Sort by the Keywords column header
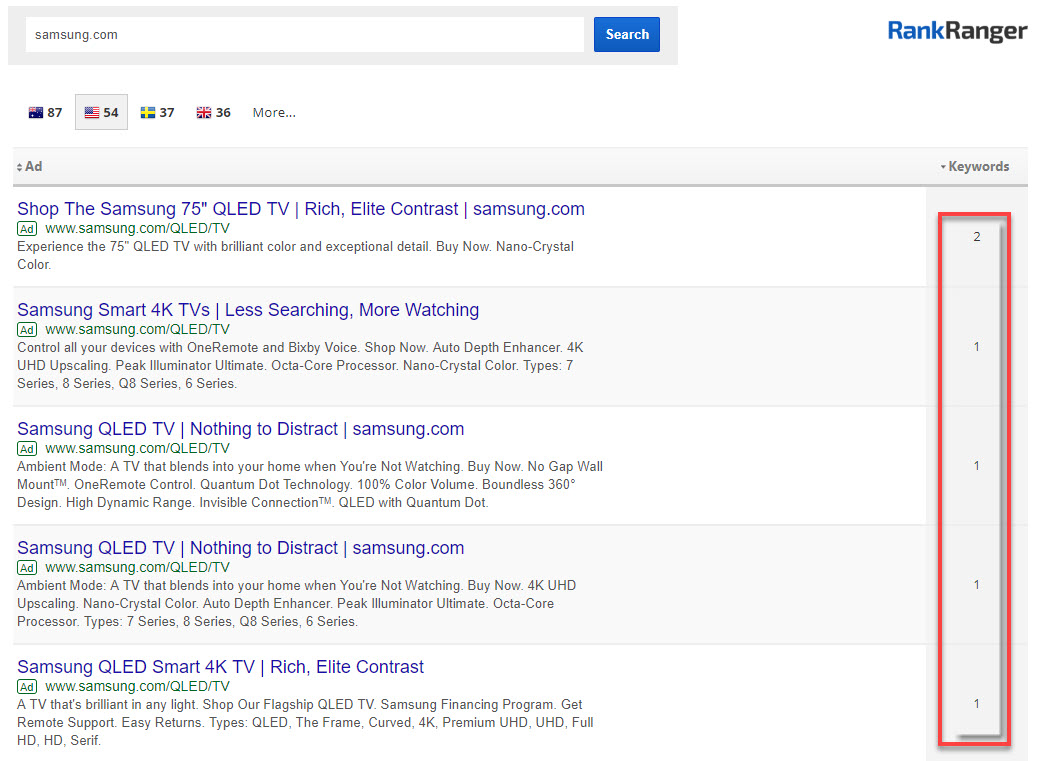Screen dimensions: 1047x761 pos(977,167)
